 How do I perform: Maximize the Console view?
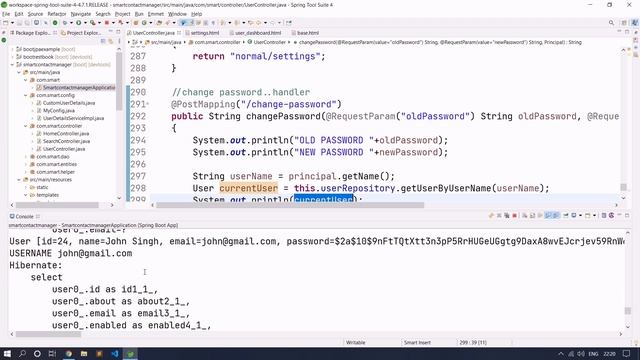[627, 215]
